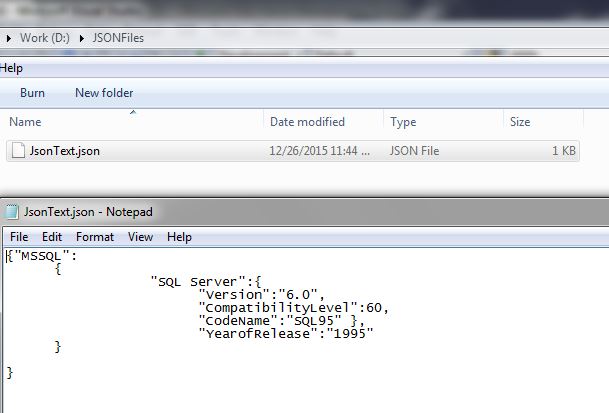Image resolution: width=609 pixels, height=413 pixels.
Task: Click the JsonText.json file icon in Explorer
Action: pos(18,151)
